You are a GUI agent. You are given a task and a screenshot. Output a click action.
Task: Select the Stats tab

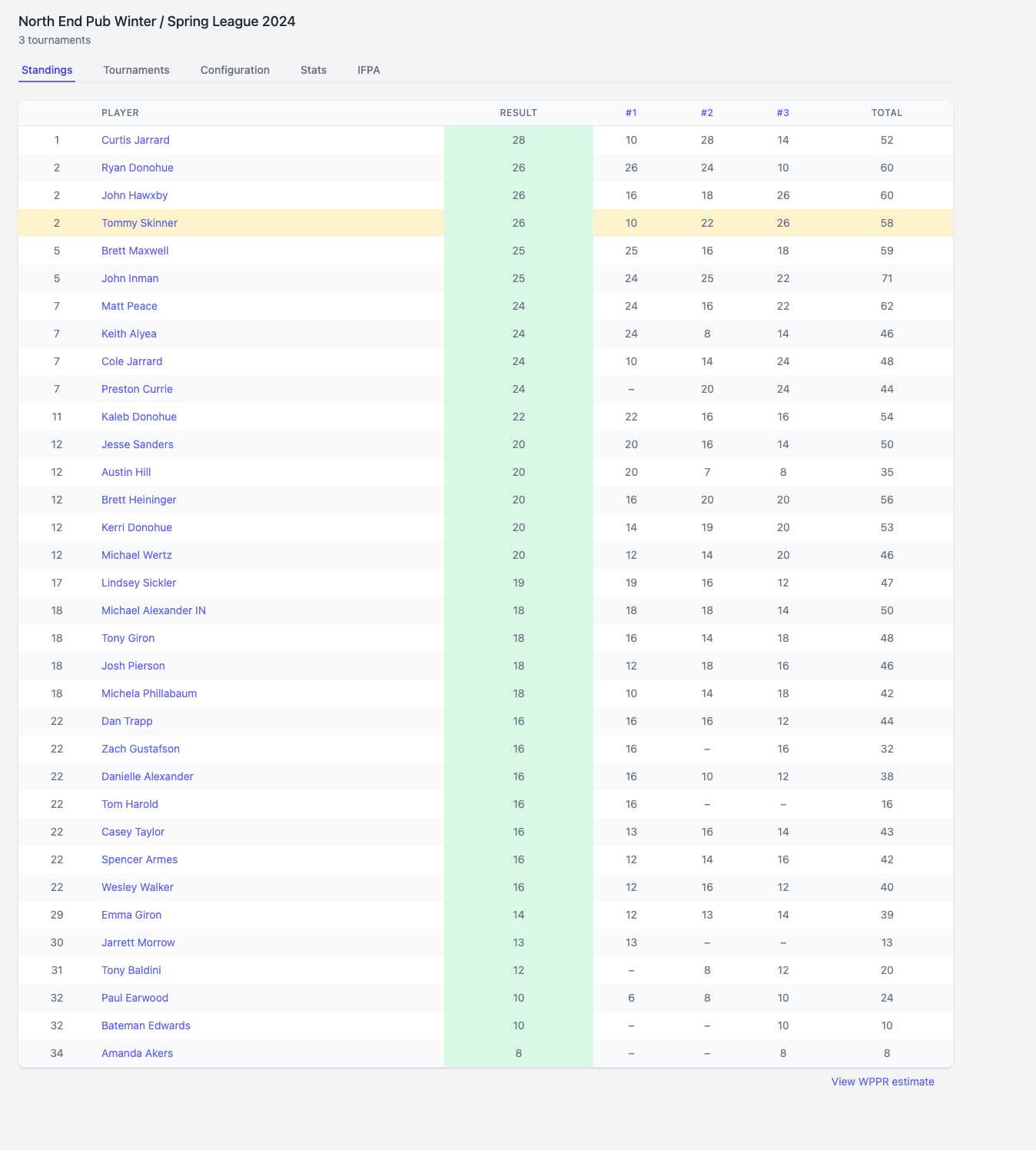[313, 70]
